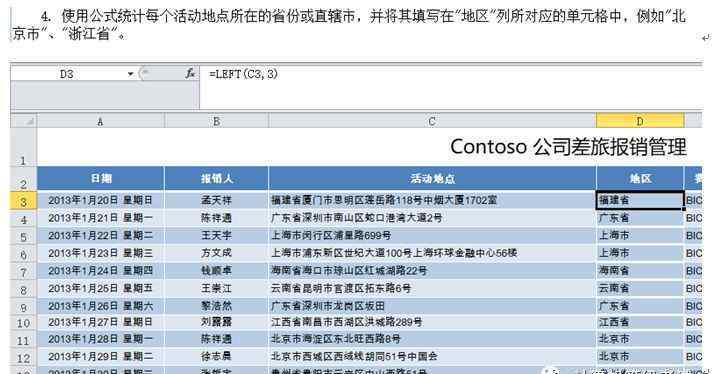Click the active cell D3 showing 福建省

(640, 200)
